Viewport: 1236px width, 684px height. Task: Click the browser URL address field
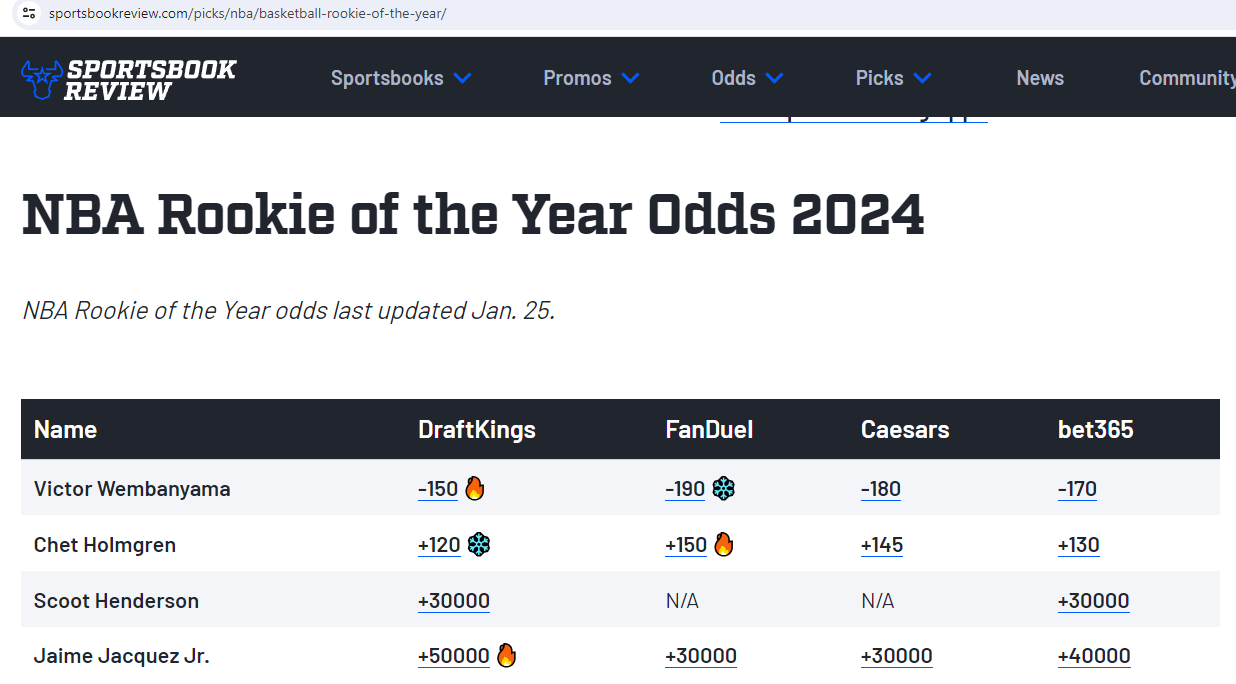click(x=640, y=13)
